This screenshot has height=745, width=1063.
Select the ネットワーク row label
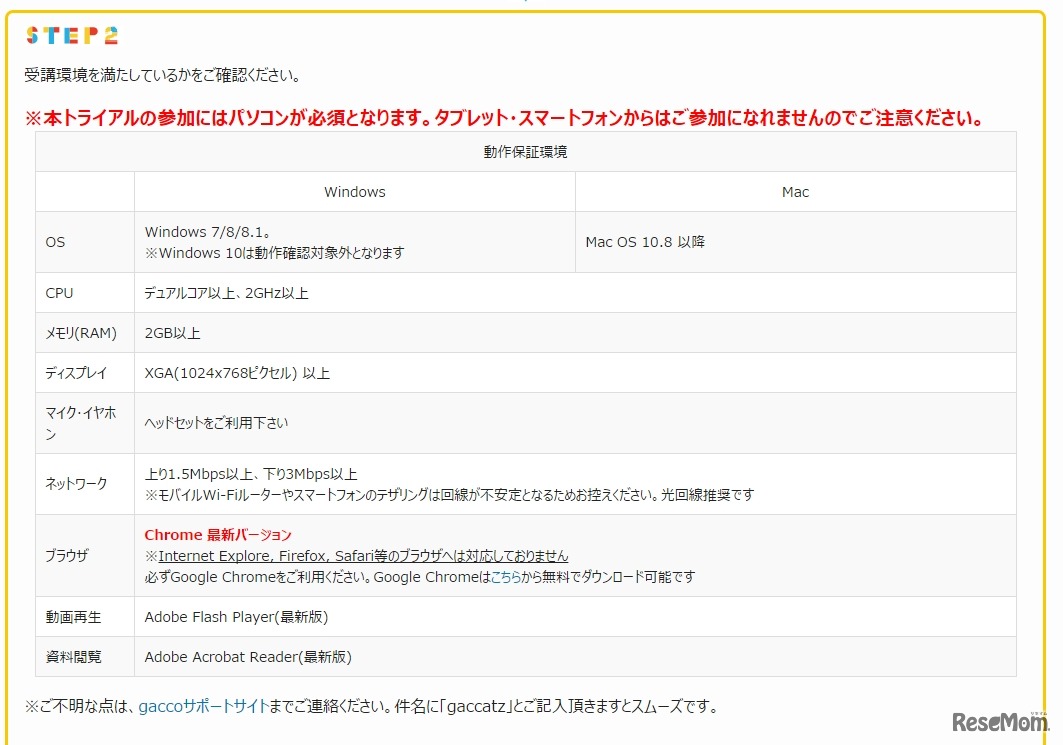coord(76,483)
